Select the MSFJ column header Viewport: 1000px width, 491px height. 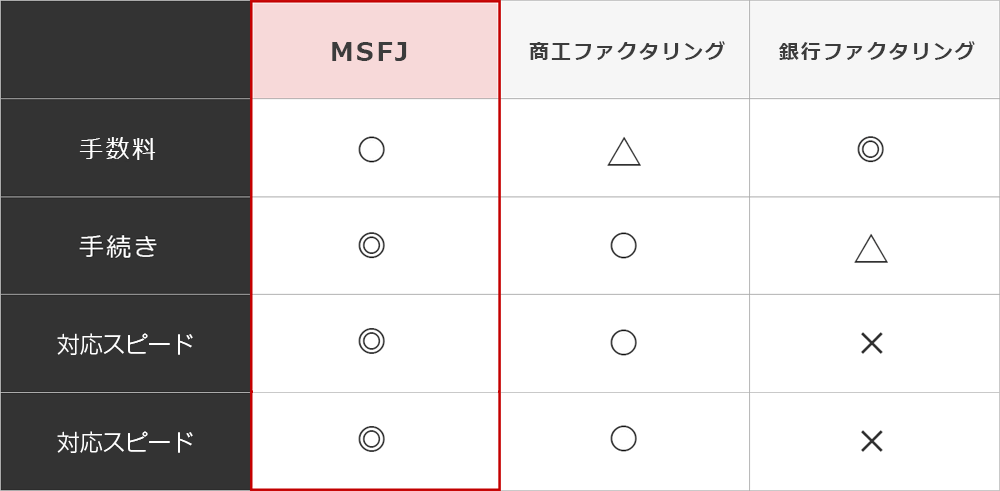370,52
